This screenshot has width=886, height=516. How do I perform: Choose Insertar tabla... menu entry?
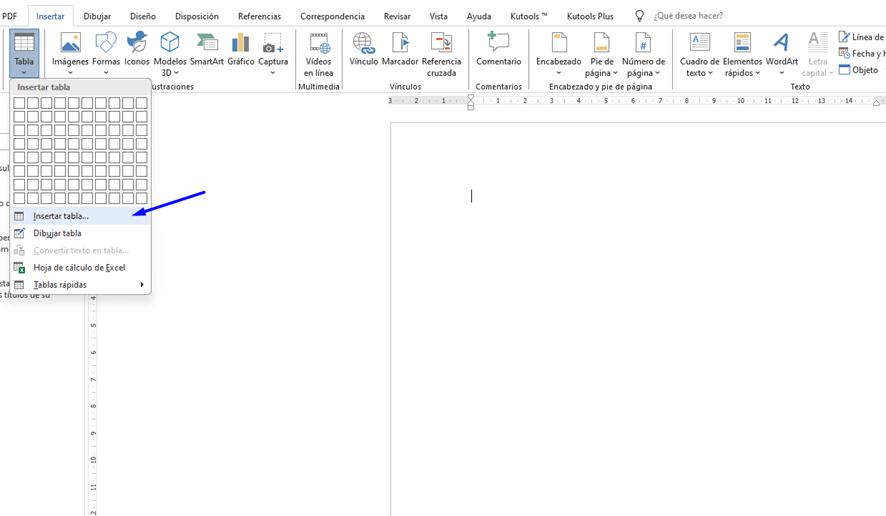pos(80,216)
